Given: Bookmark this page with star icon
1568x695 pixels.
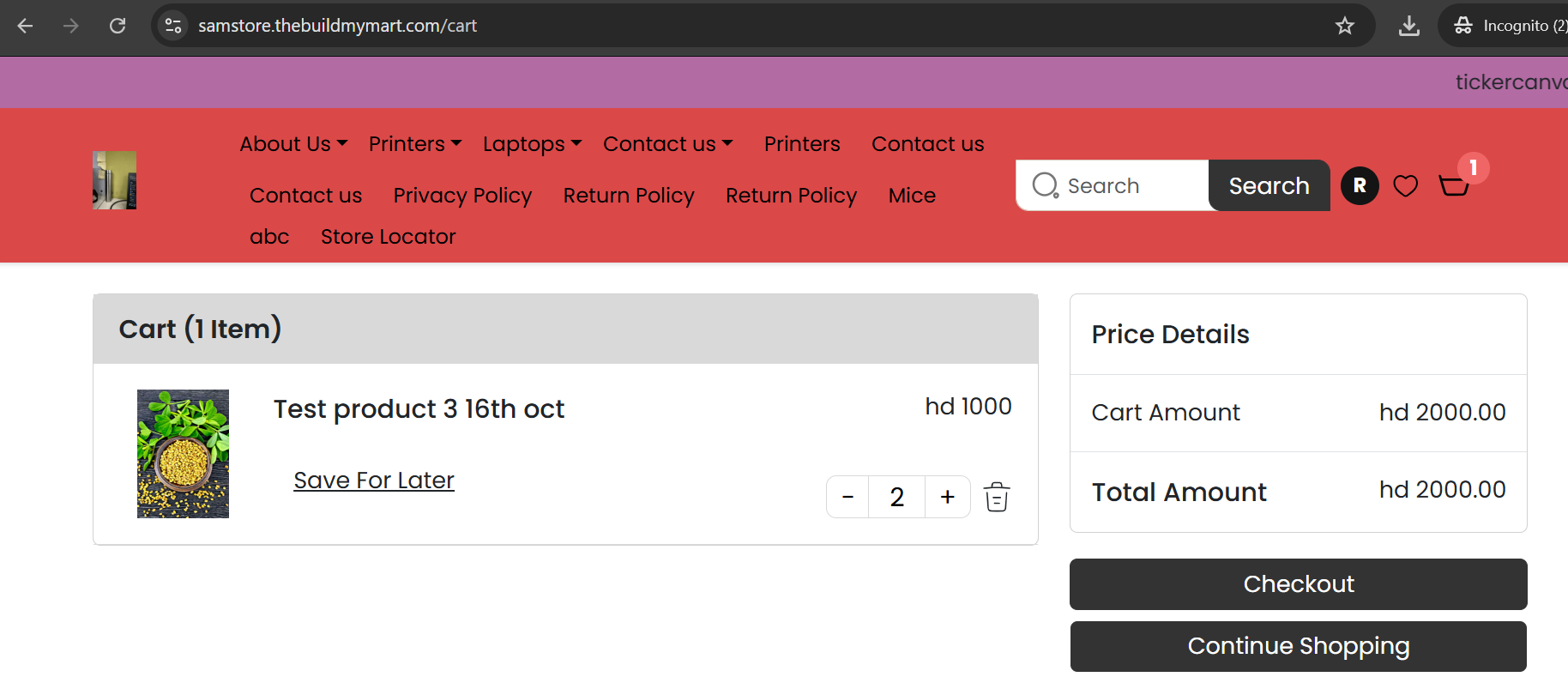Looking at the screenshot, I should pos(1344,26).
